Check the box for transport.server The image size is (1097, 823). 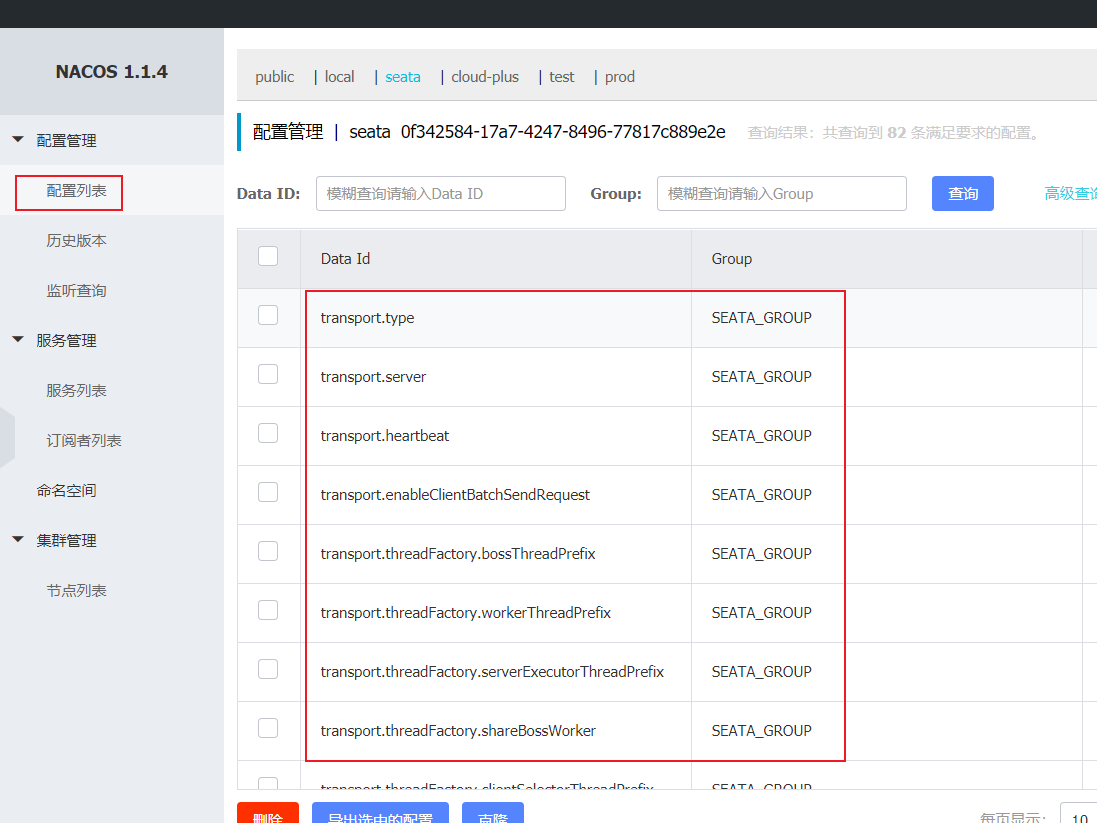[268, 374]
